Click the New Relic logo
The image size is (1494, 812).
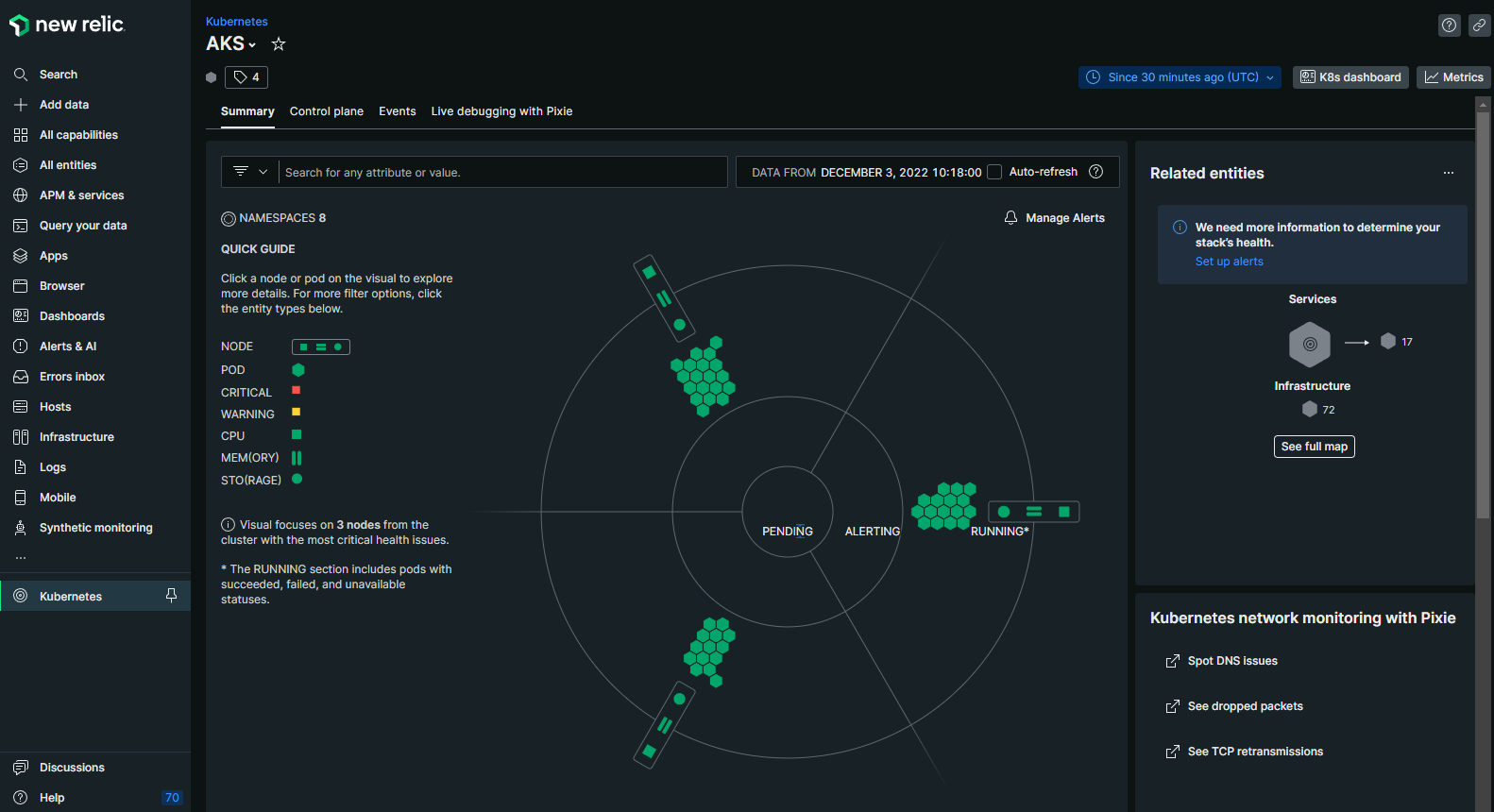click(x=66, y=25)
